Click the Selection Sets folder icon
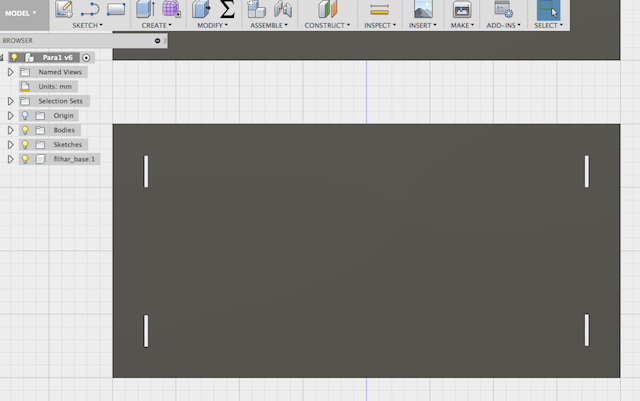Screen dimensions: 640x401 [x=25, y=101]
